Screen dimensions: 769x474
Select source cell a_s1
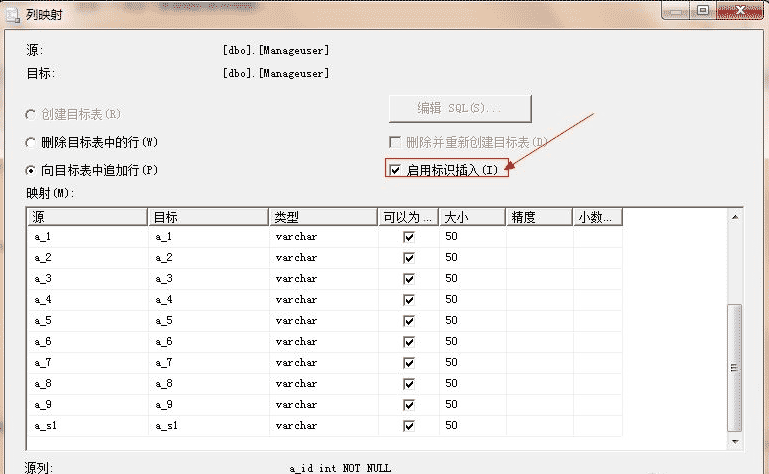87,426
